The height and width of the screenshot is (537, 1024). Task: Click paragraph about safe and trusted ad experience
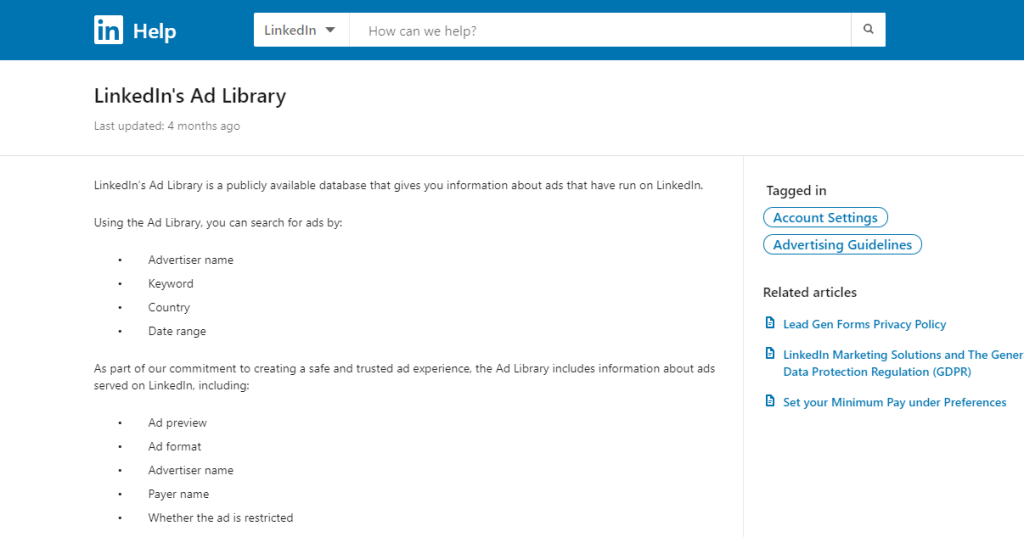(404, 377)
